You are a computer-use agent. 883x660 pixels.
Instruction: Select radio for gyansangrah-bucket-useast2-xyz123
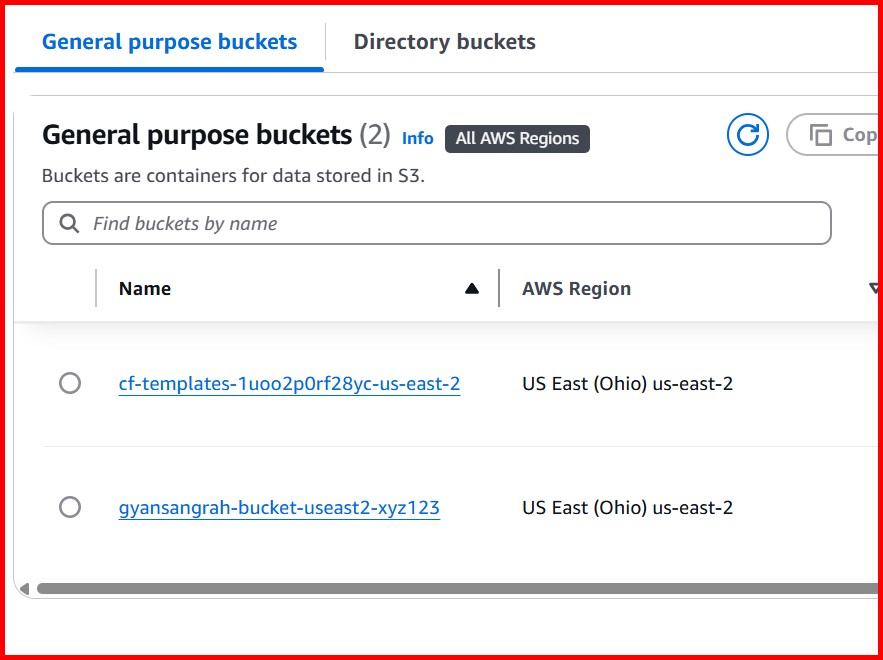click(x=70, y=507)
